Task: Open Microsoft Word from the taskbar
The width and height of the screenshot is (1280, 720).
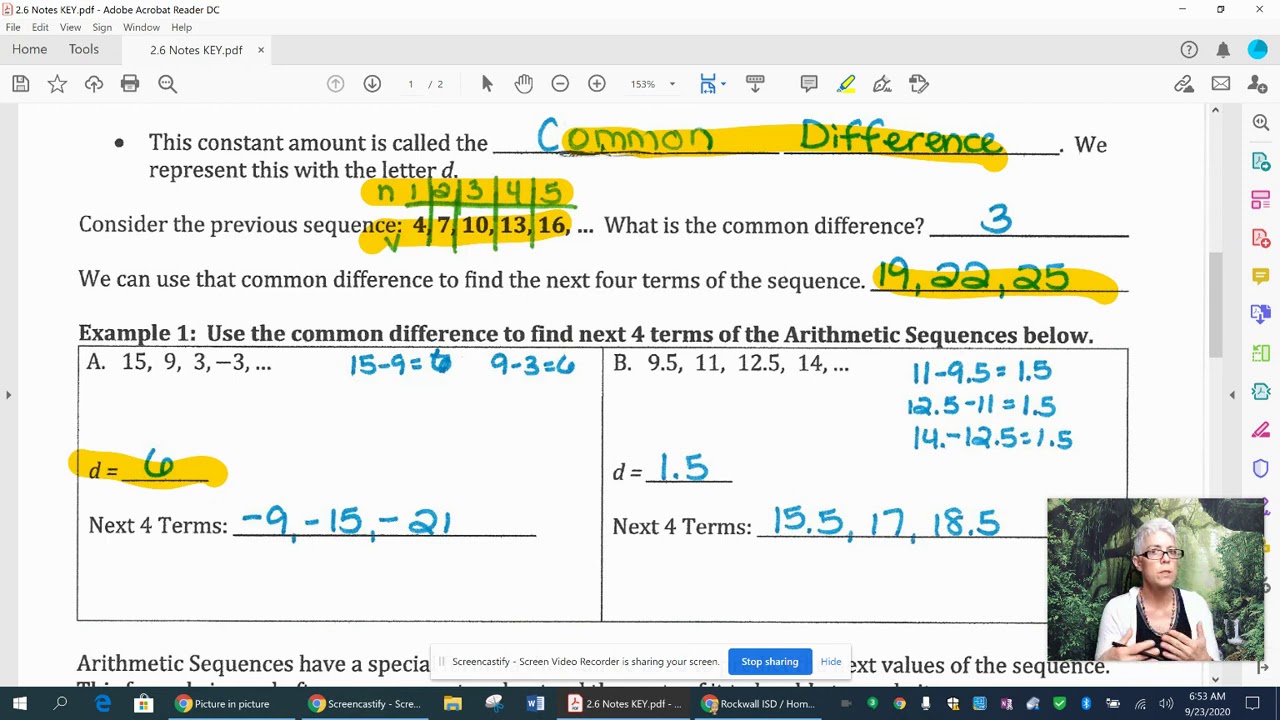Action: point(535,704)
